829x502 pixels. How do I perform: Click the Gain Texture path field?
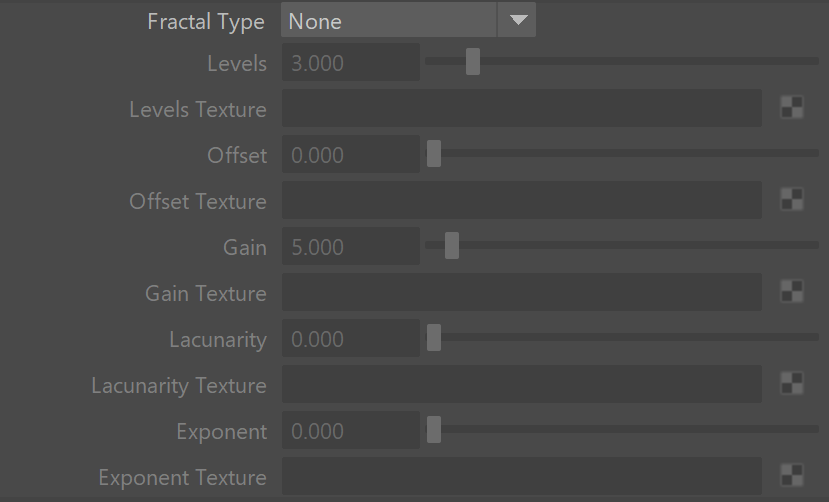pos(522,292)
